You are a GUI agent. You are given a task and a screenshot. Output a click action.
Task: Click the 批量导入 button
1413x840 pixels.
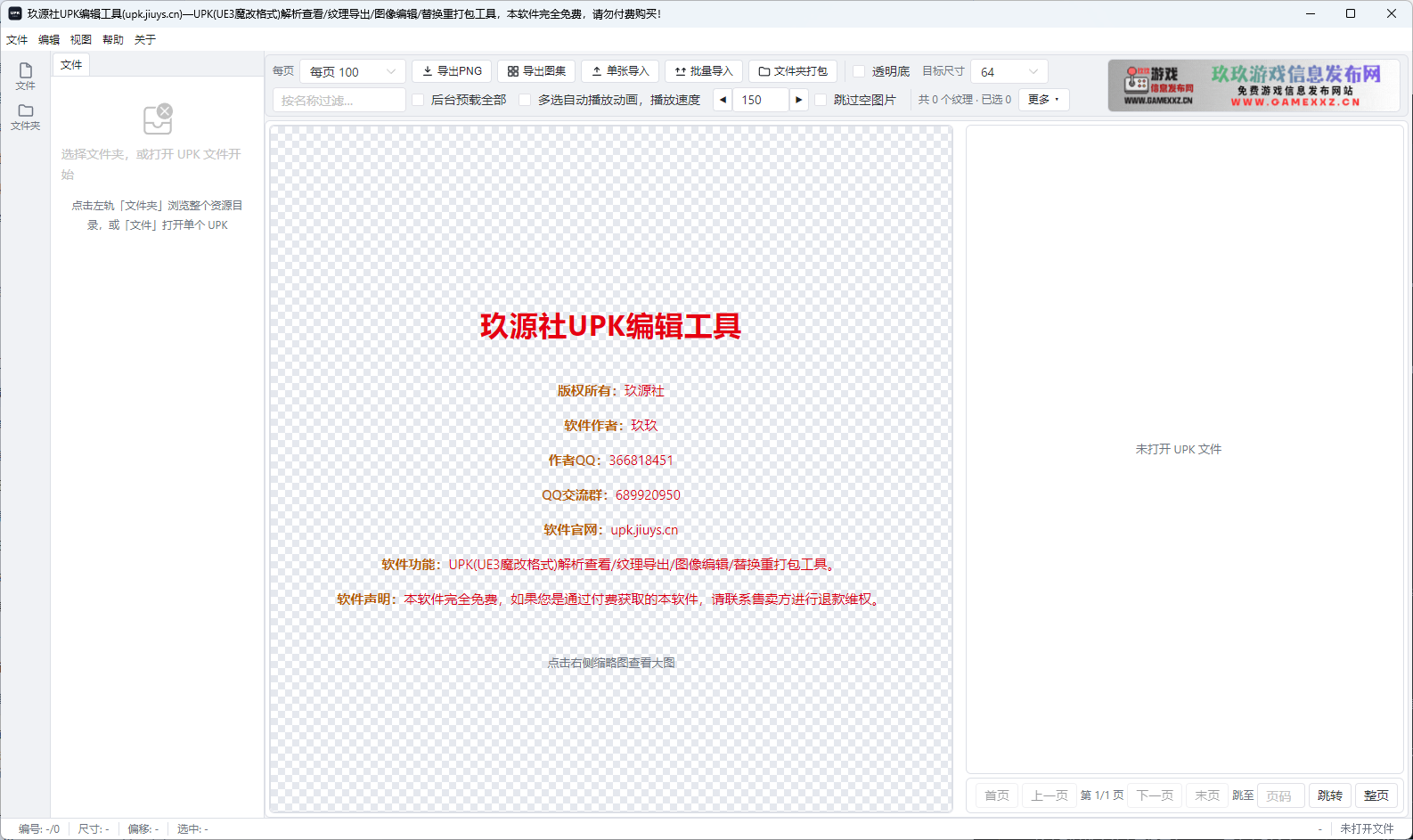click(x=704, y=71)
